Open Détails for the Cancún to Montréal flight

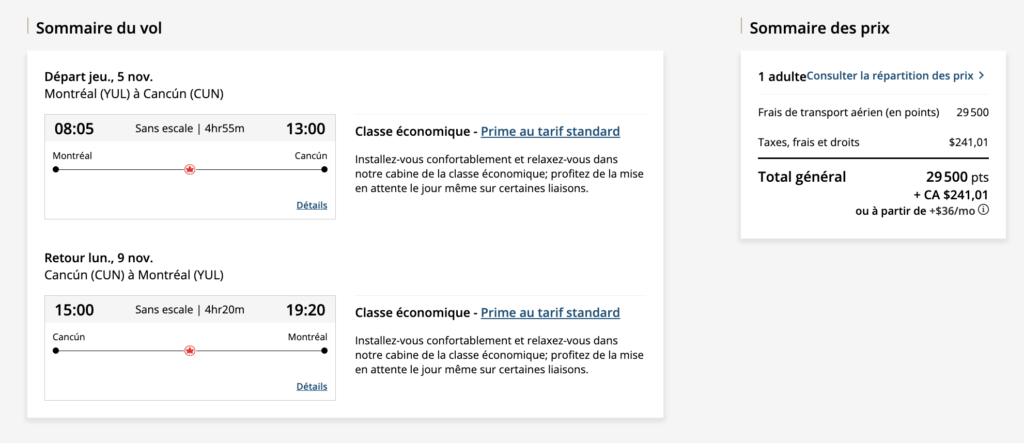pyautogui.click(x=311, y=386)
